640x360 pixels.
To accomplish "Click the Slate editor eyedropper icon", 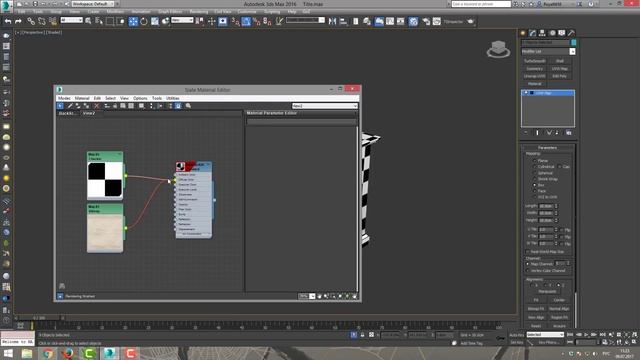I will click(x=70, y=106).
